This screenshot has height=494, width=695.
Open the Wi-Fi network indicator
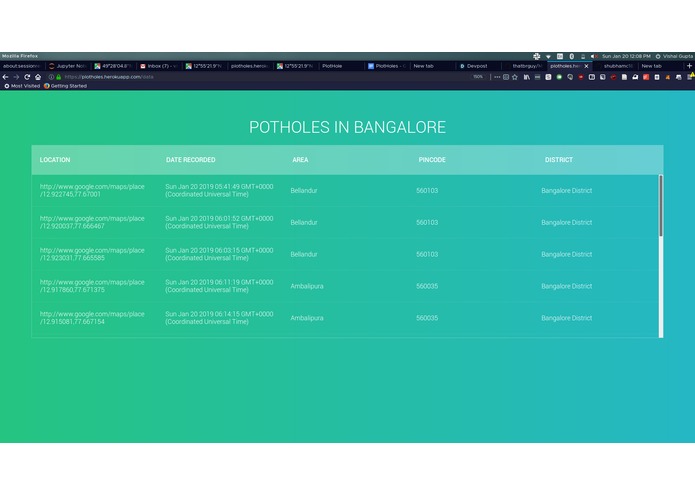[548, 56]
